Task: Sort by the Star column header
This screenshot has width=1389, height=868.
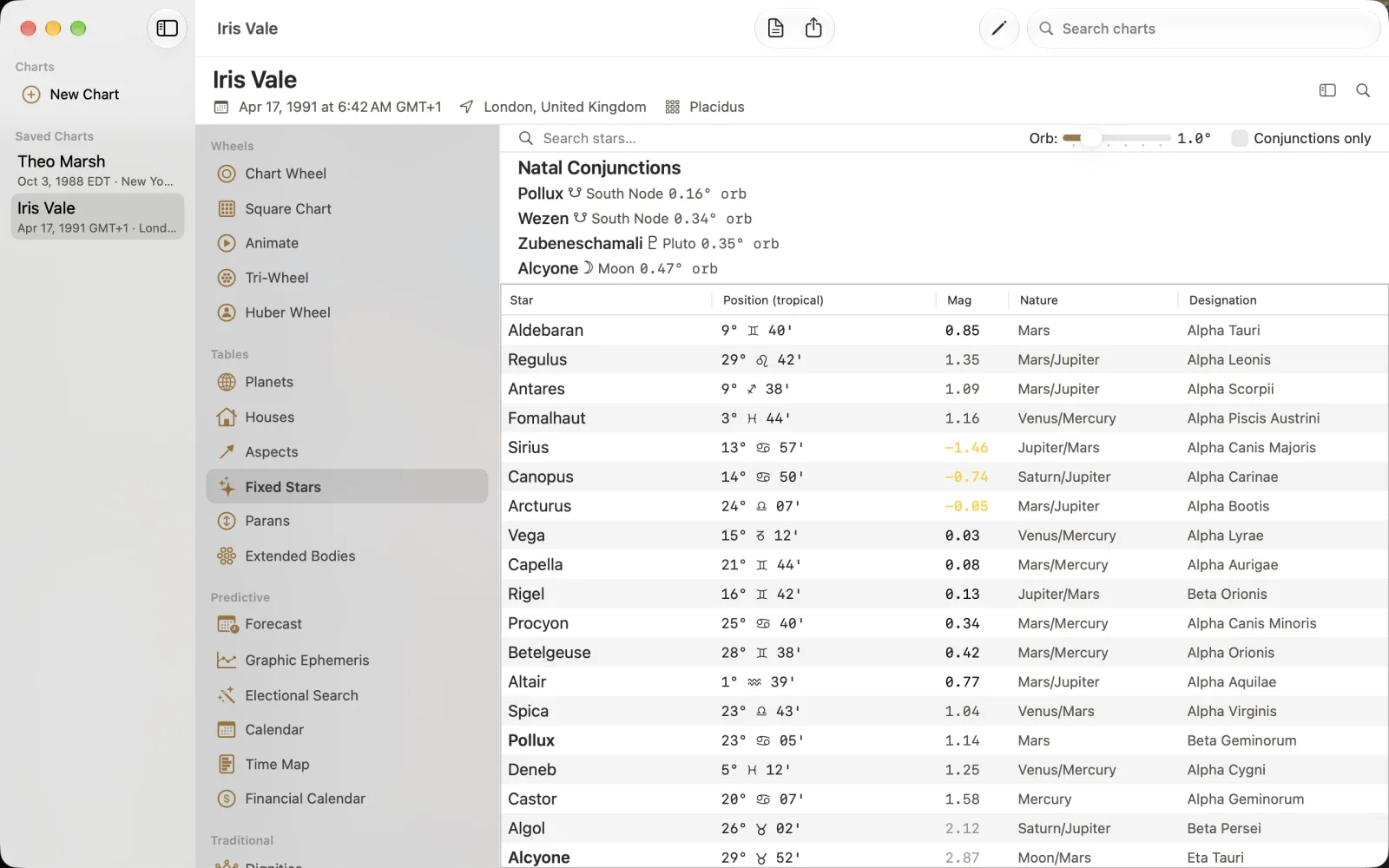Action: point(606,300)
